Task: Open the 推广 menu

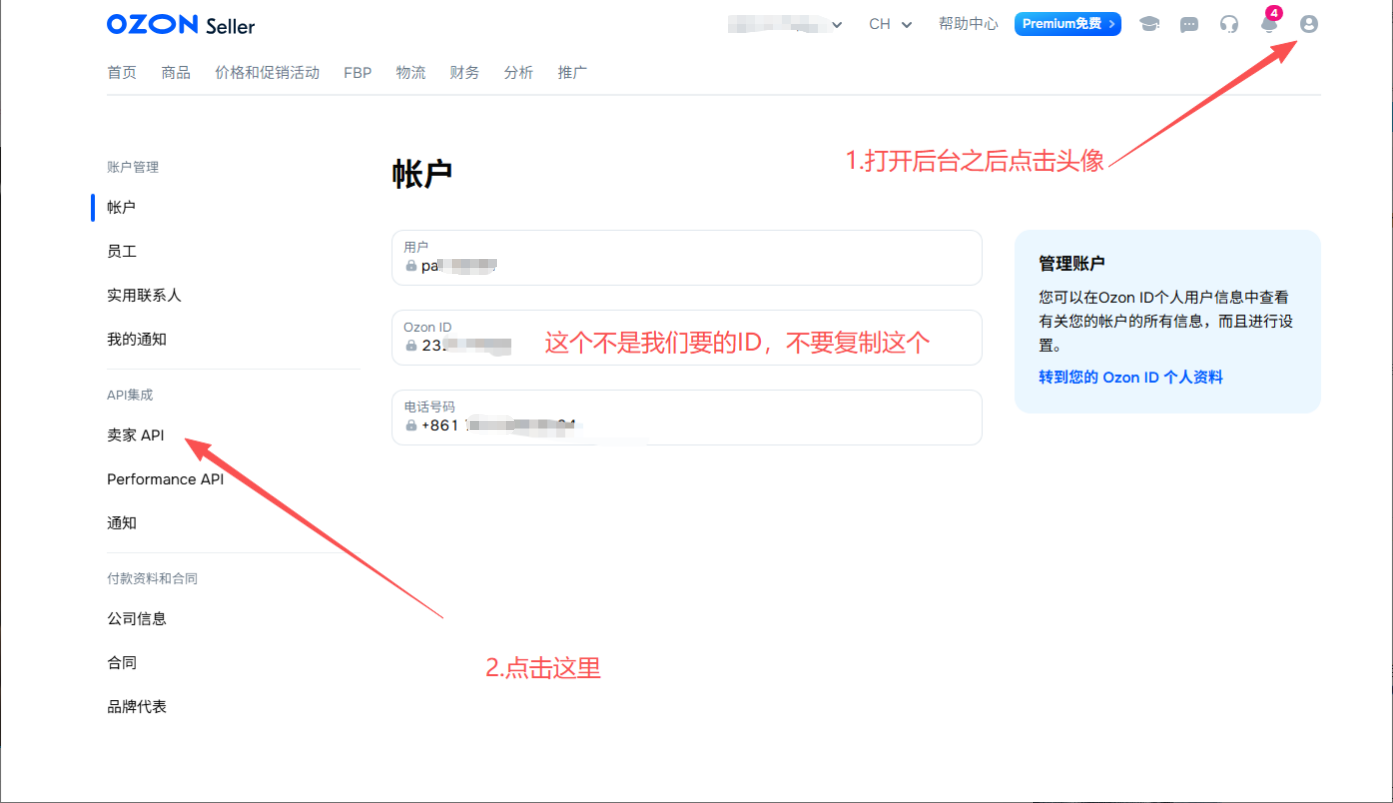Action: pyautogui.click(x=573, y=72)
